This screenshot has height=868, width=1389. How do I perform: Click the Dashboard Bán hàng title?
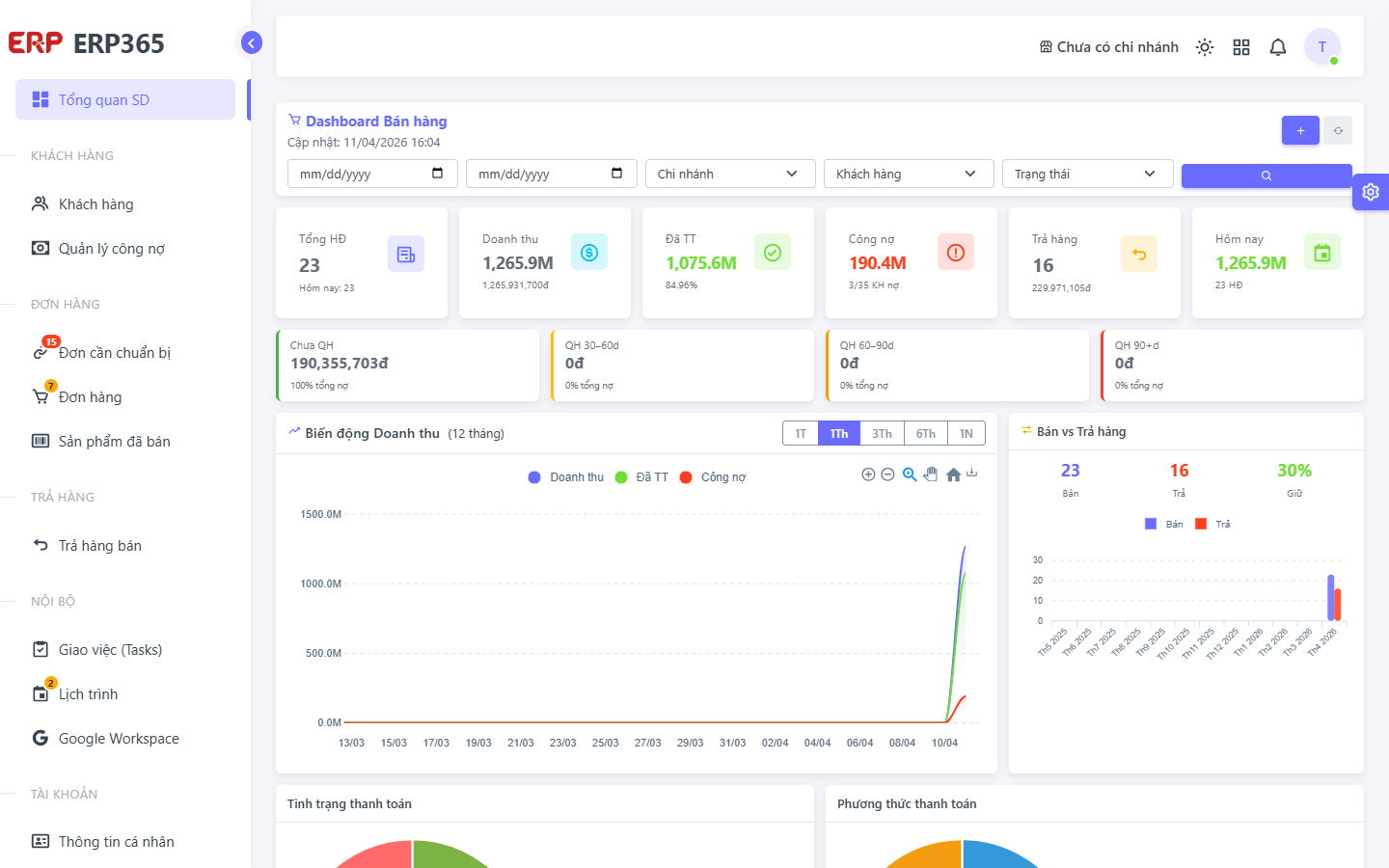pos(376,122)
